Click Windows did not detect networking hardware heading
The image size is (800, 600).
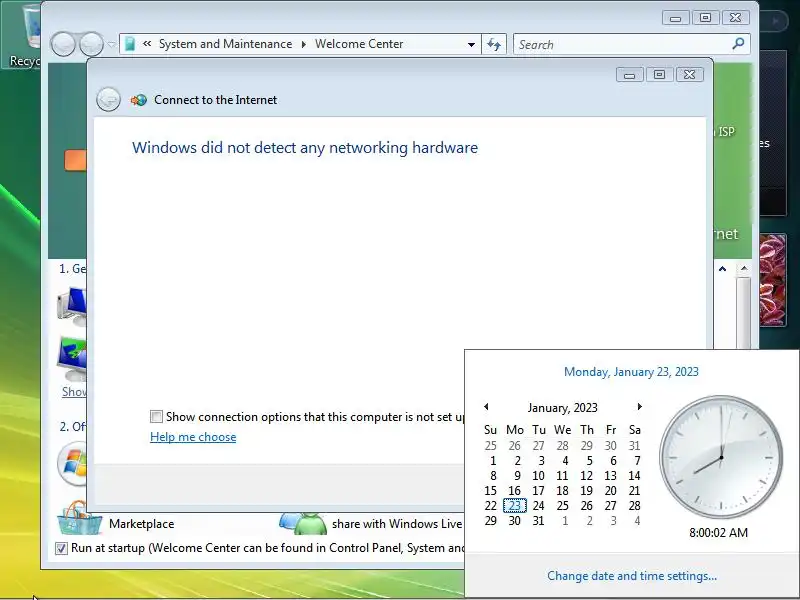[x=305, y=147]
